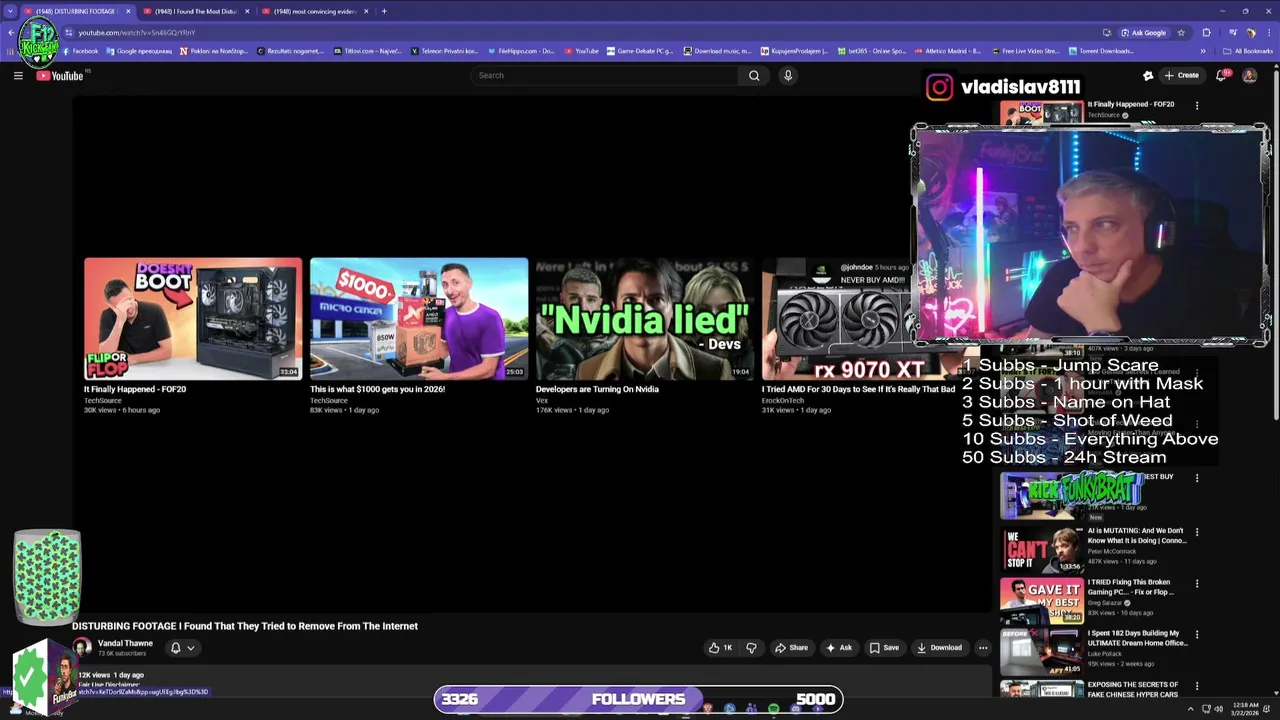Open the browser extensions puzzle icon
1280x720 pixels.
[x=1206, y=33]
